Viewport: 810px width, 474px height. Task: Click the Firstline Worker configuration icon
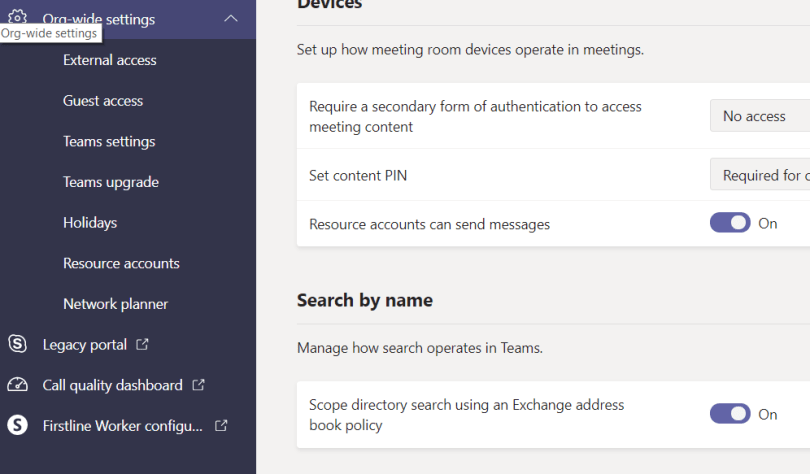17,425
